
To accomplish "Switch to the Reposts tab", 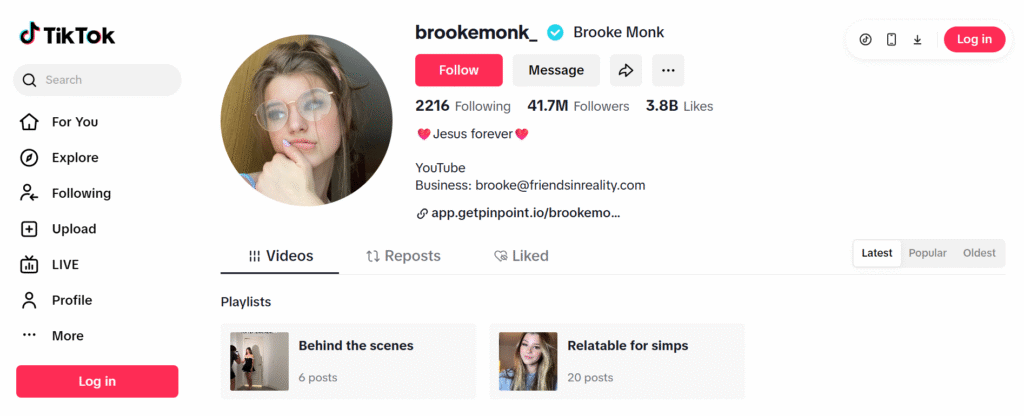I will pyautogui.click(x=403, y=256).
